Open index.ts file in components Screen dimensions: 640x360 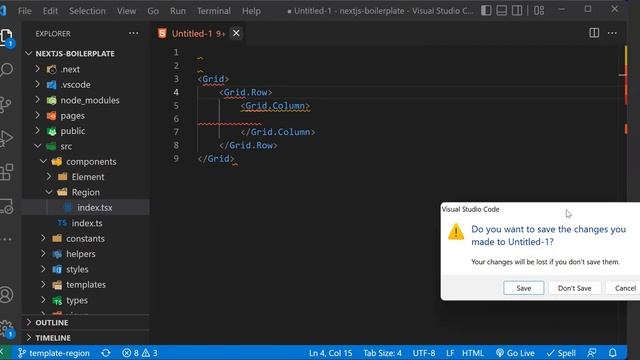pyautogui.click(x=86, y=223)
